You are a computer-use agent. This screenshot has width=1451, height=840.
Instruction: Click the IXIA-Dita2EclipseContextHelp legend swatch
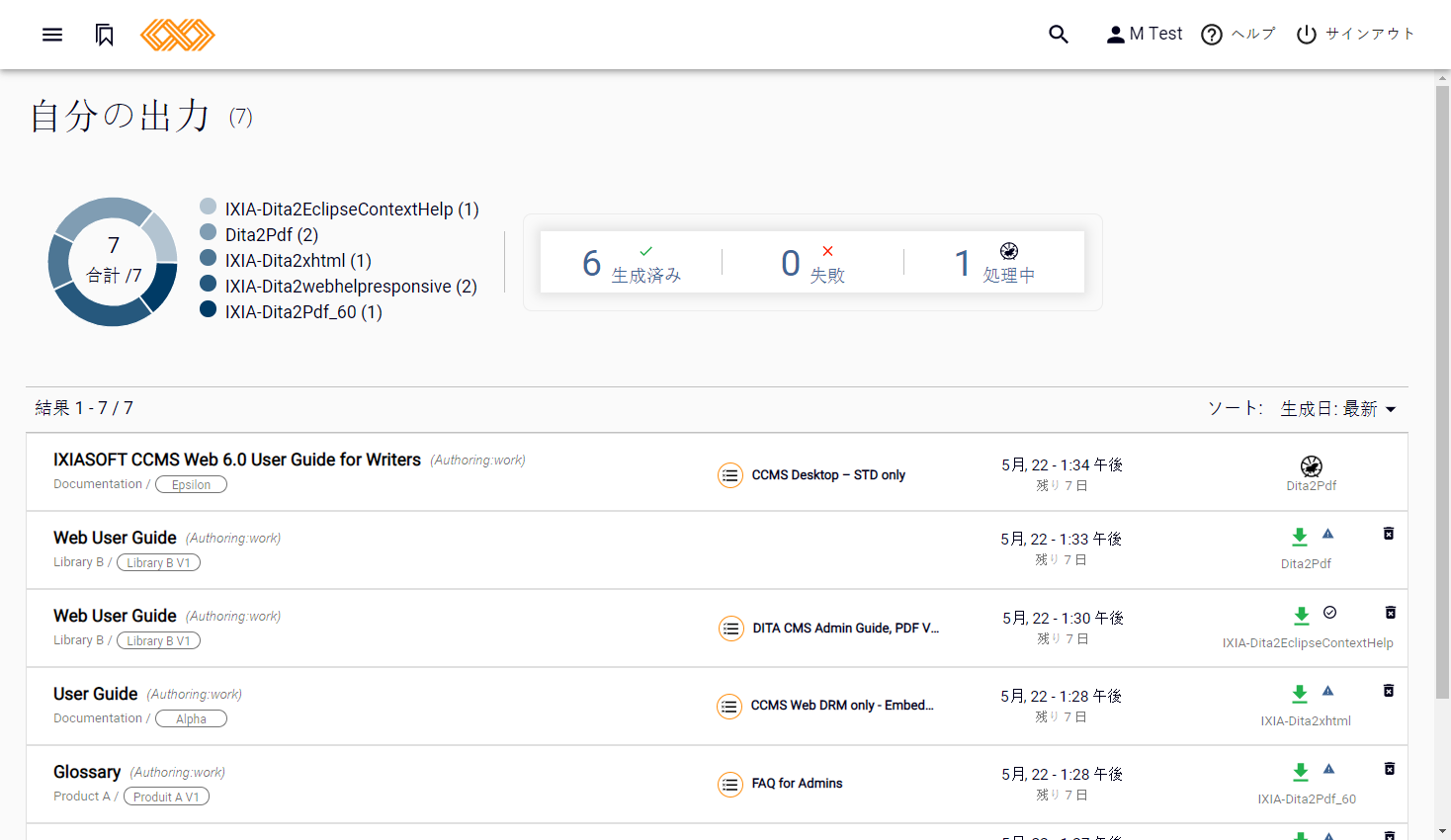pyautogui.click(x=209, y=207)
